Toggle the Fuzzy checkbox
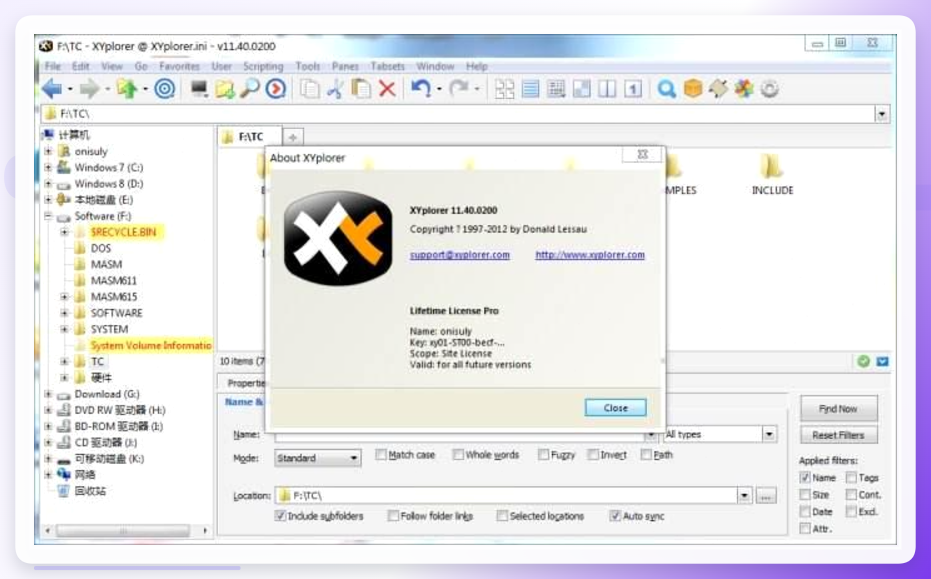Screen dimensions: 931x579 [543, 455]
